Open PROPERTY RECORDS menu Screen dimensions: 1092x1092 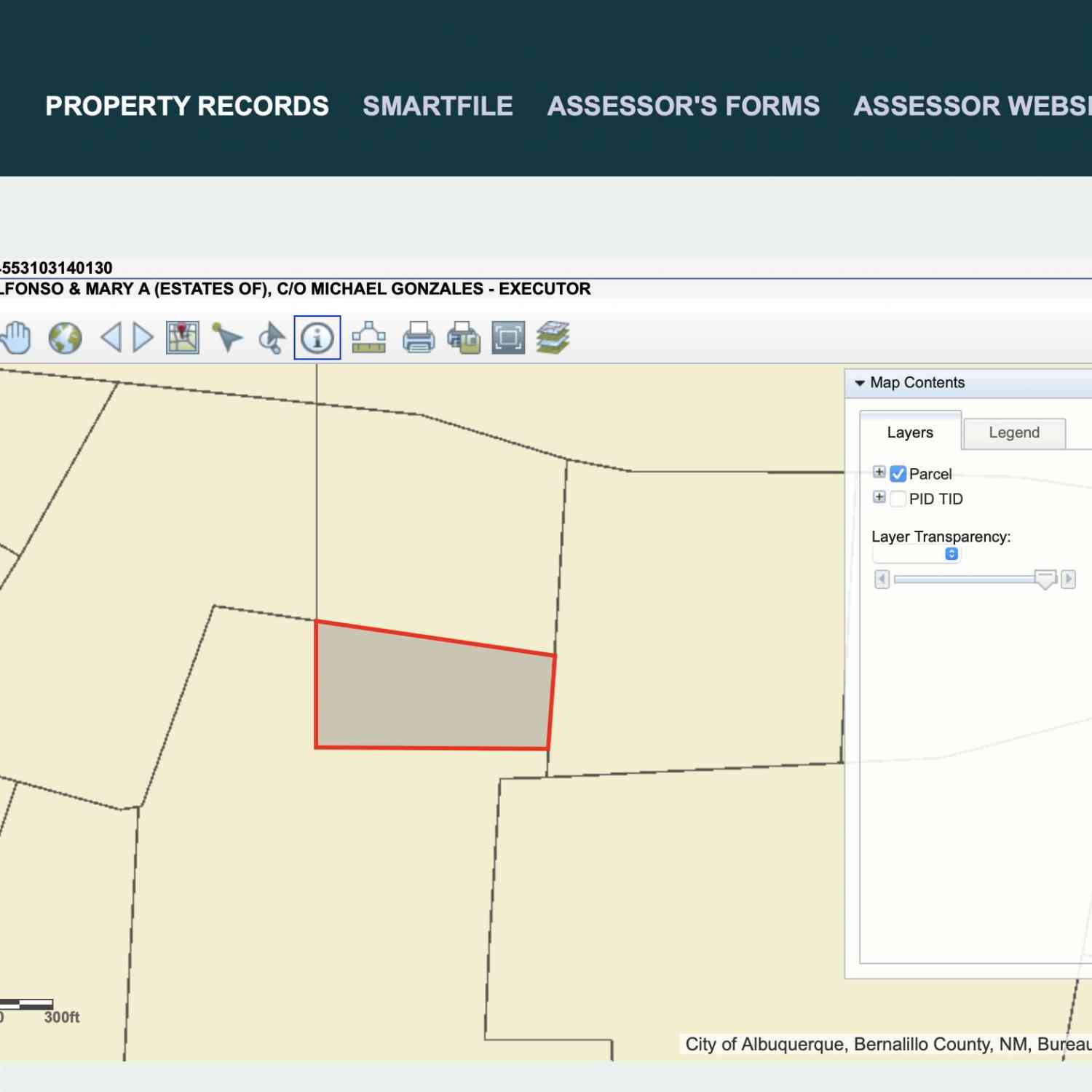pos(187,106)
